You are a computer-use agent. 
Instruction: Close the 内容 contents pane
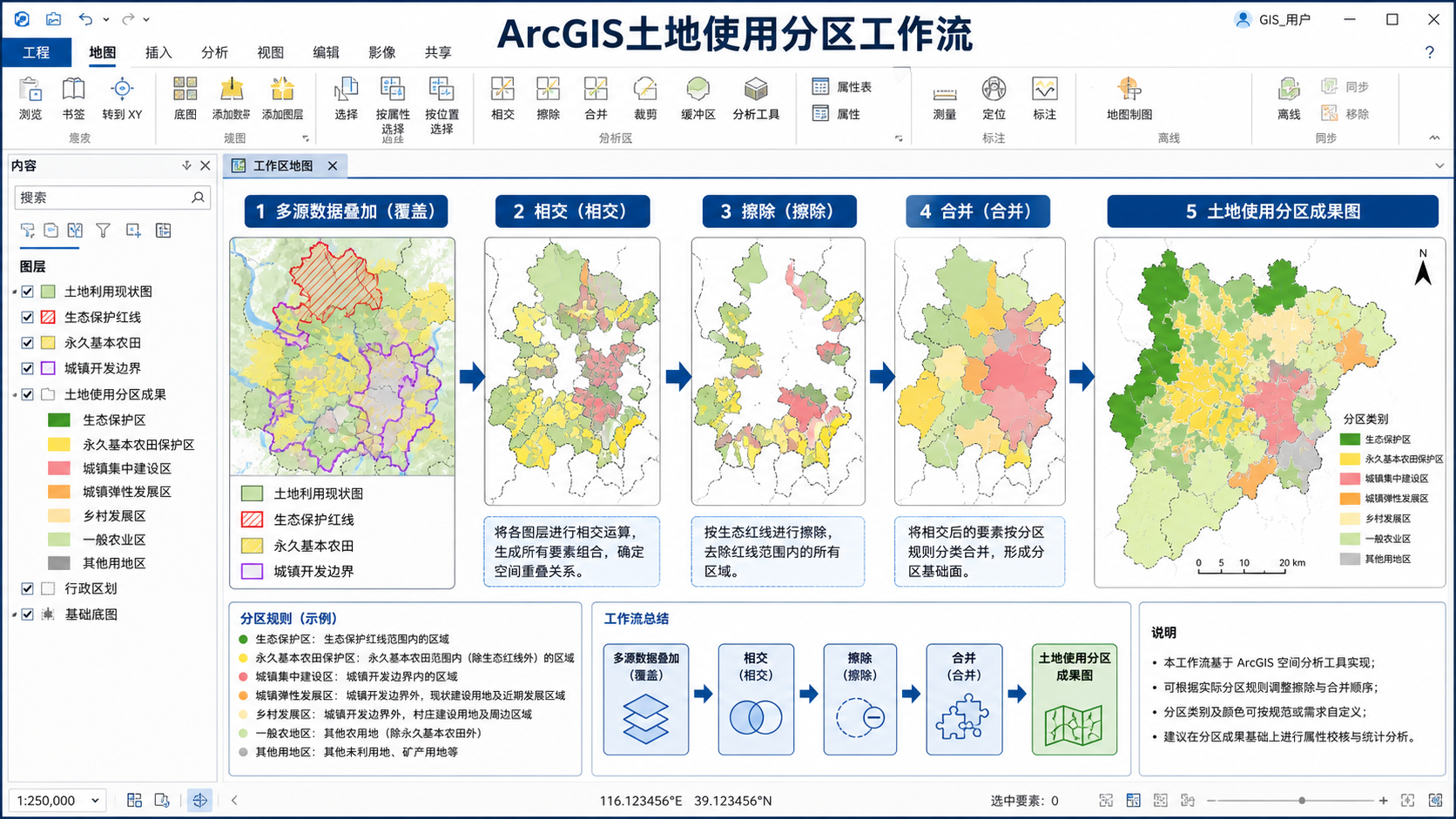(x=206, y=165)
